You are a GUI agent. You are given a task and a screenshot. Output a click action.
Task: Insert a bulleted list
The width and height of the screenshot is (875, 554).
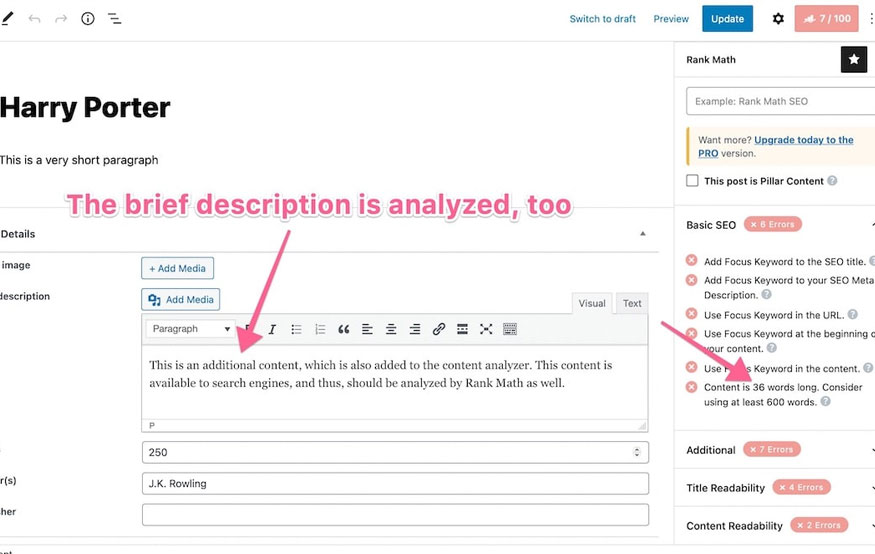coord(296,329)
